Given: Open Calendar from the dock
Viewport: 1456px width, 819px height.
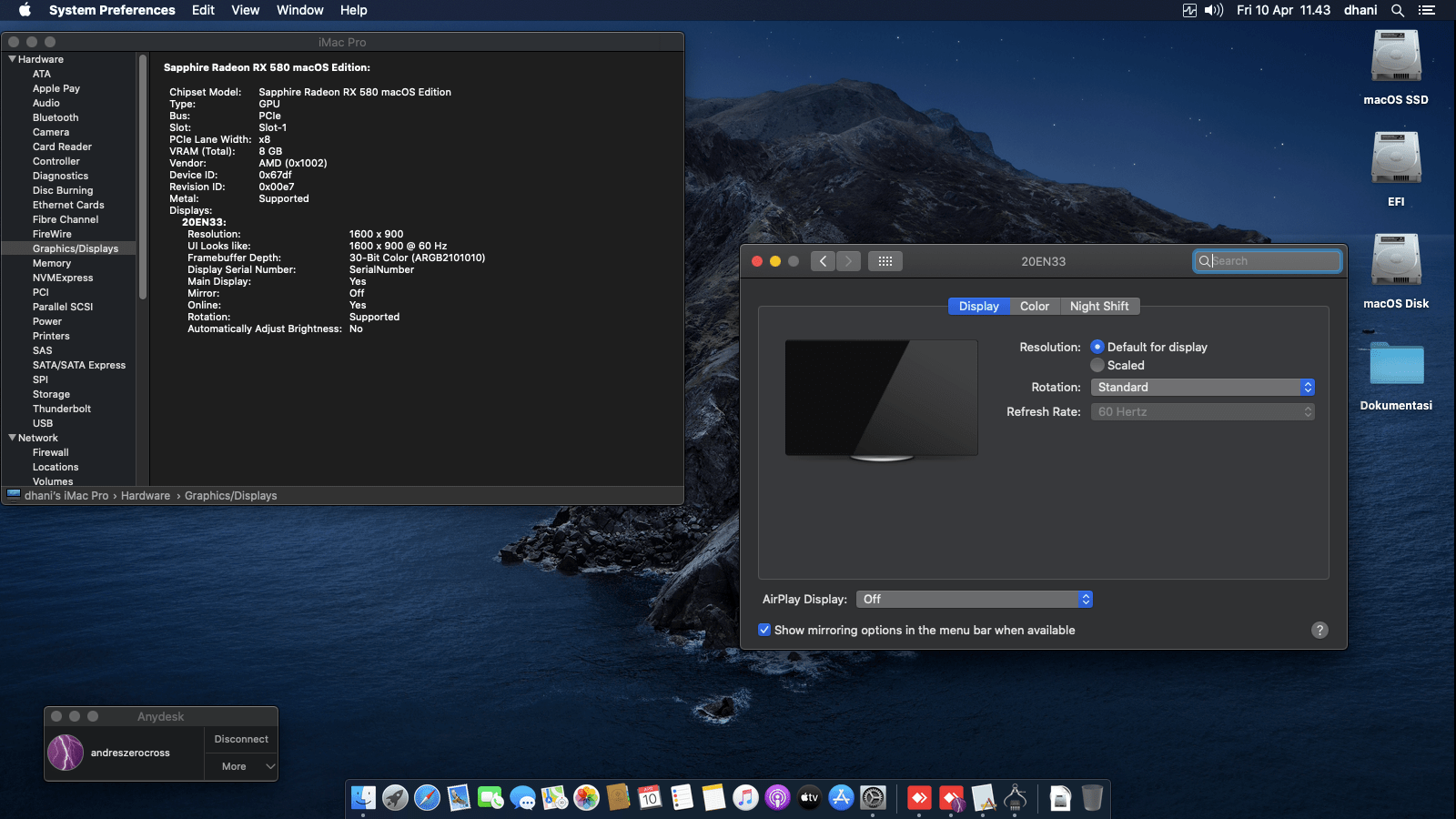Looking at the screenshot, I should coord(650,798).
